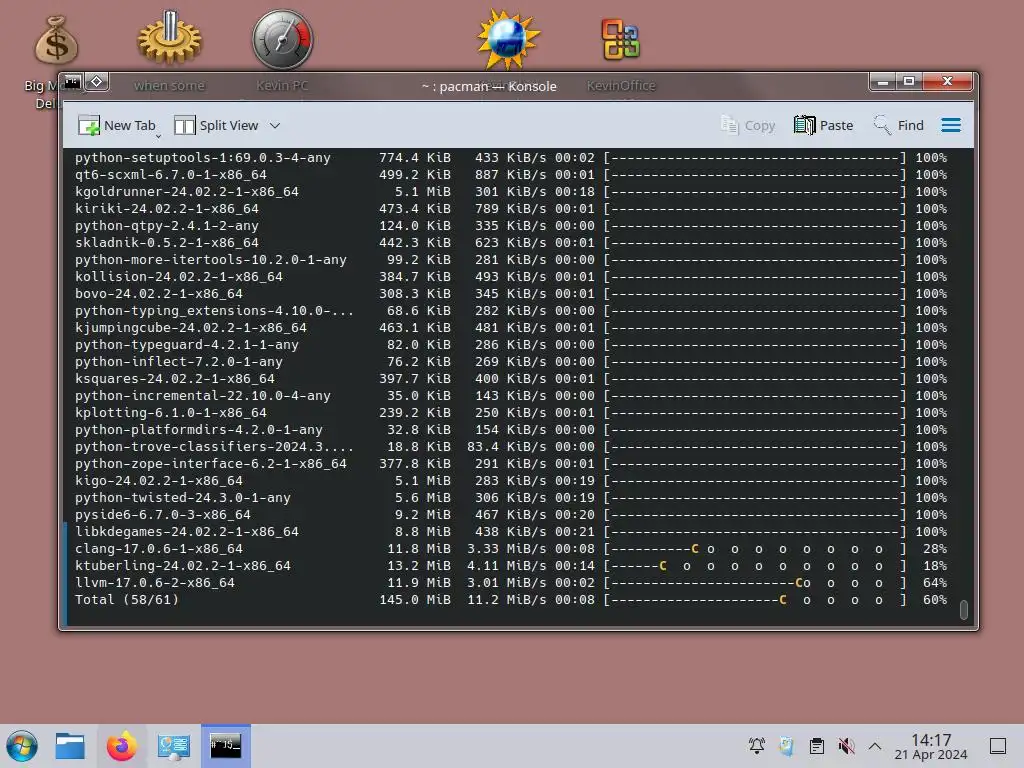Click the Copy toolbar button
Image resolution: width=1024 pixels, height=768 pixels.
(748, 125)
